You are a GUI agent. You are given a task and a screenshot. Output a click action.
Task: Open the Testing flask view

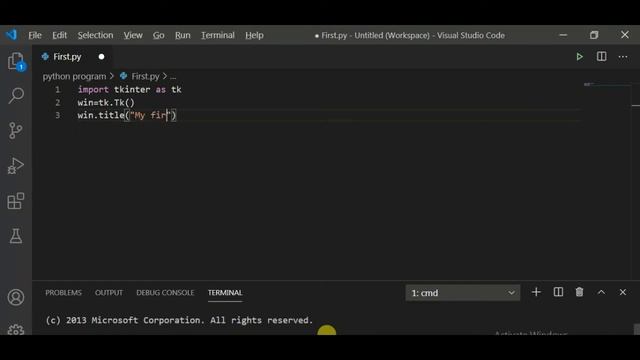(16, 236)
